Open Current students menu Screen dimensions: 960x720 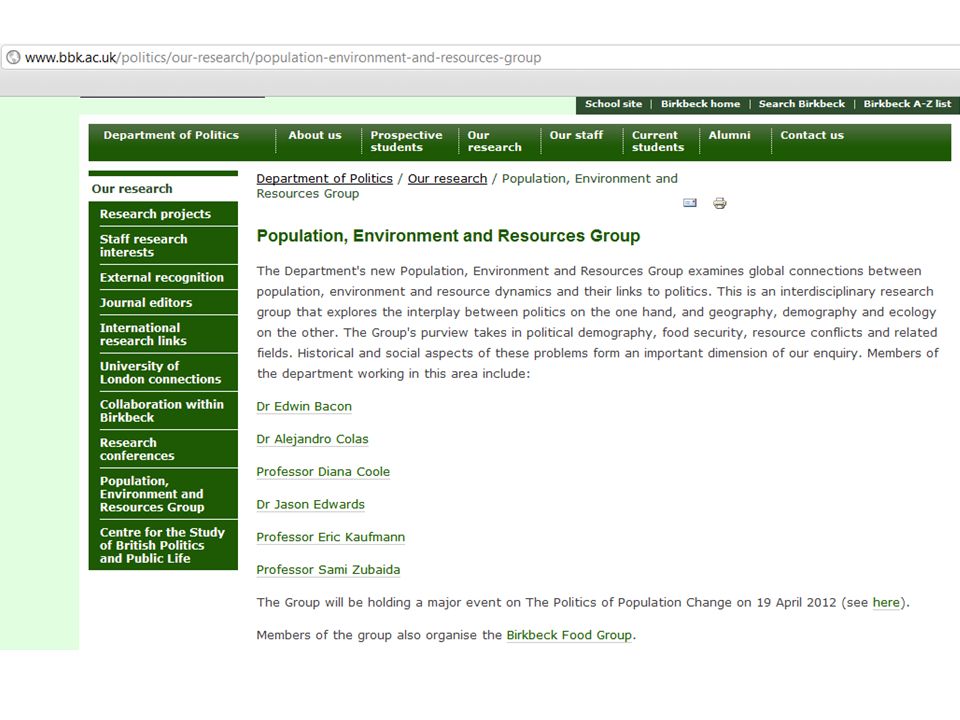pyautogui.click(x=658, y=141)
